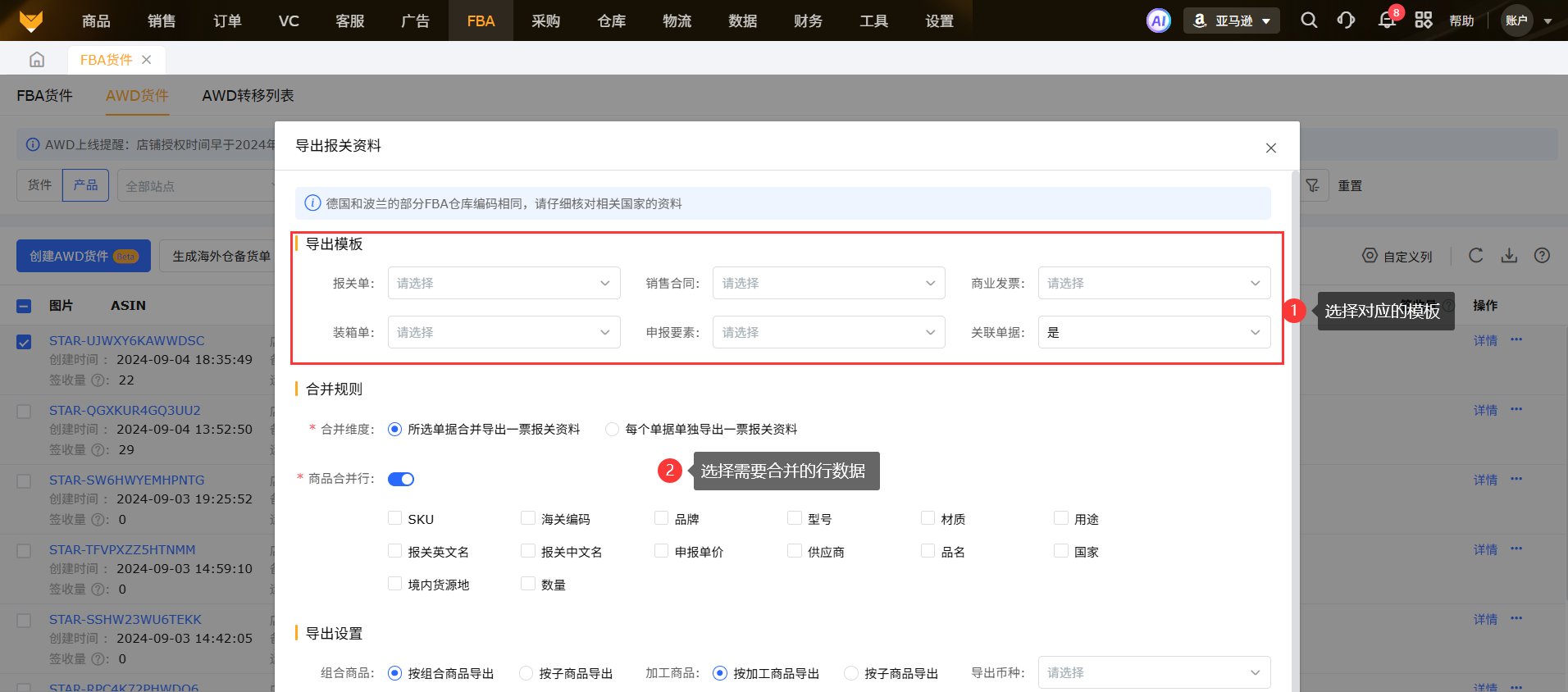Open the 关联单据 dropdown
This screenshot has height=692, width=1568.
tap(1154, 332)
